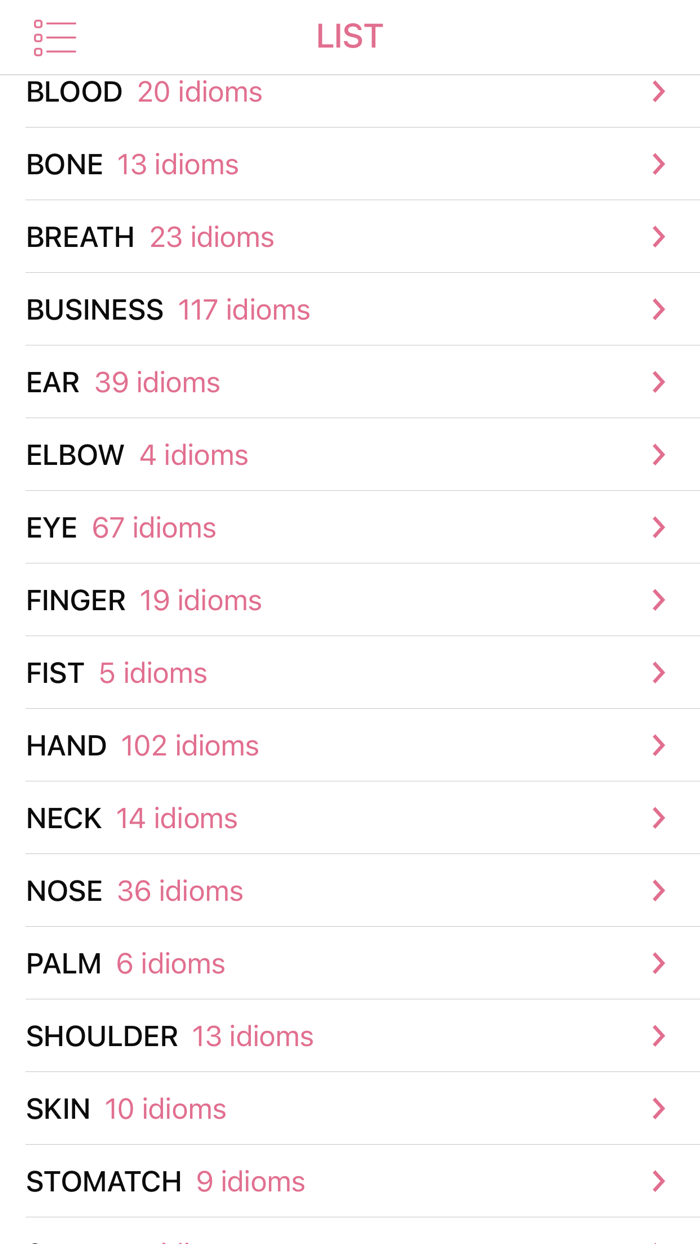Open the list menu icon top-left
Image resolution: width=700 pixels, height=1244 pixels.
55,36
